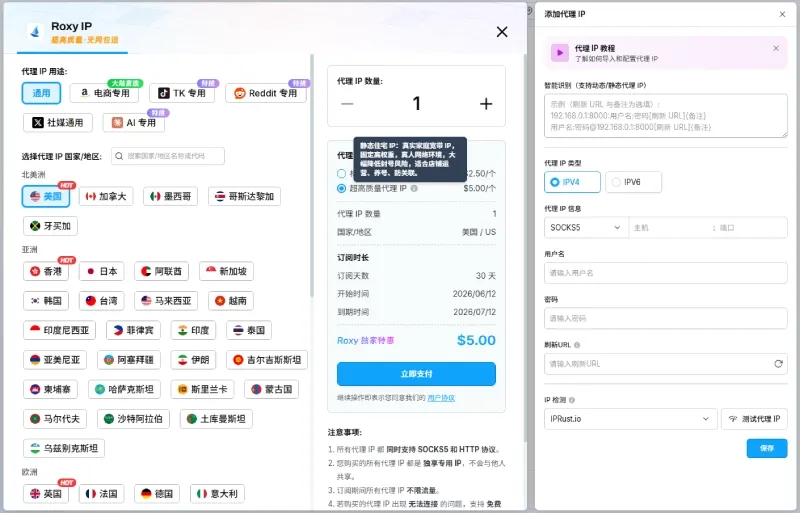Select 伊朗 country chip
Screen dimensions: 800x513
pyautogui.click(x=193, y=360)
